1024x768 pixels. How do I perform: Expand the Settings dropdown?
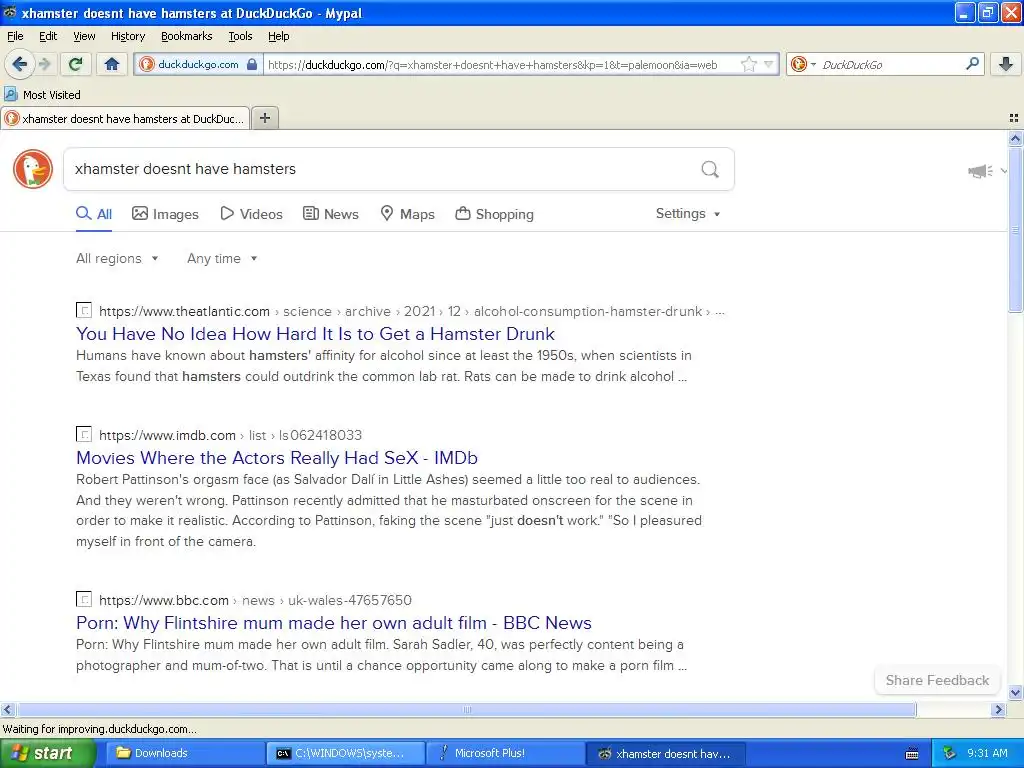pyautogui.click(x=688, y=214)
